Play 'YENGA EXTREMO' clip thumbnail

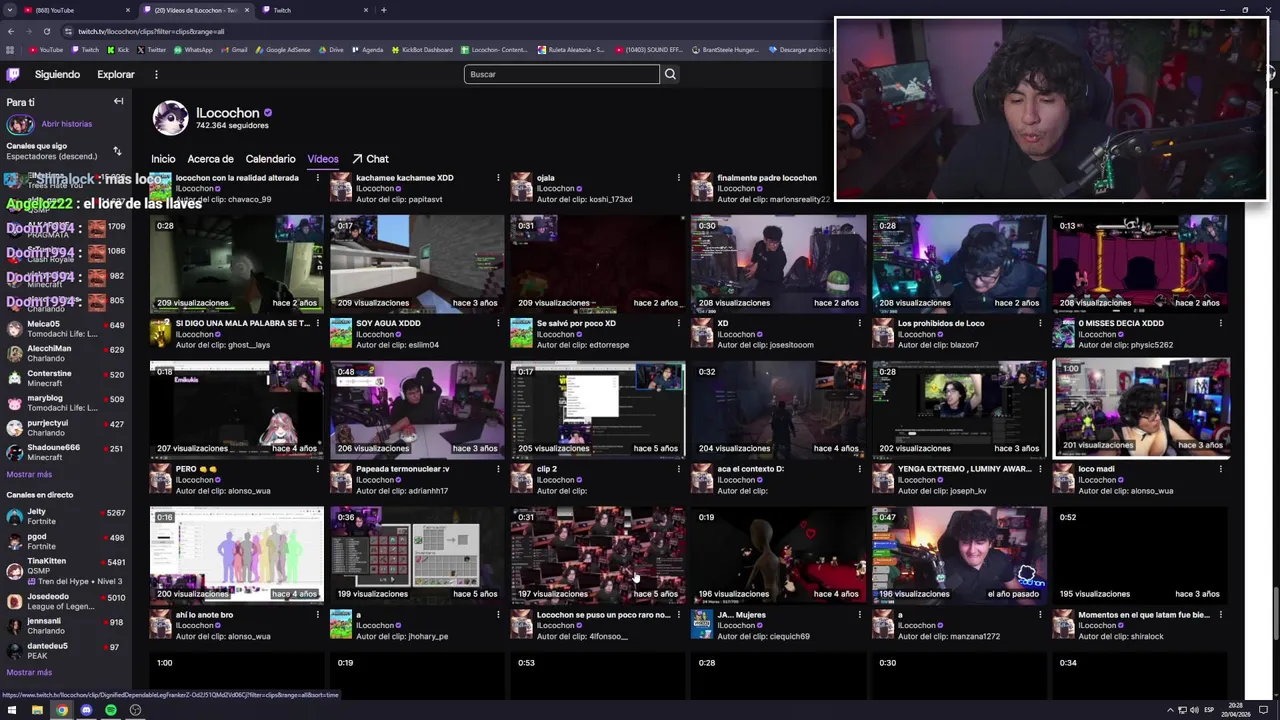click(x=959, y=408)
